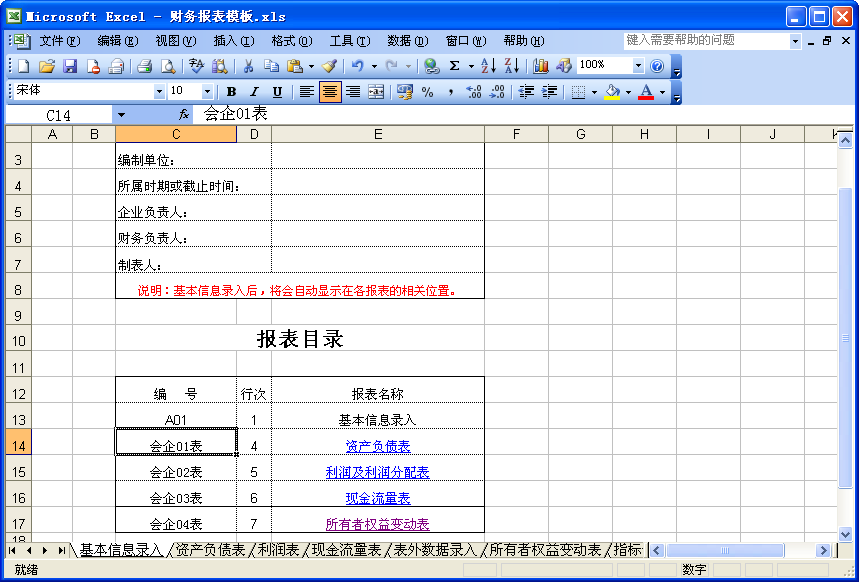Open the Name Box dropdown beside C14
The image size is (859, 582).
[121, 115]
